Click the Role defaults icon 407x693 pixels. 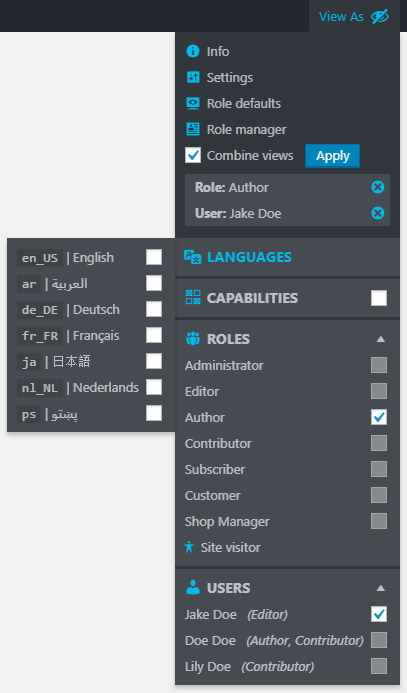coord(193,103)
